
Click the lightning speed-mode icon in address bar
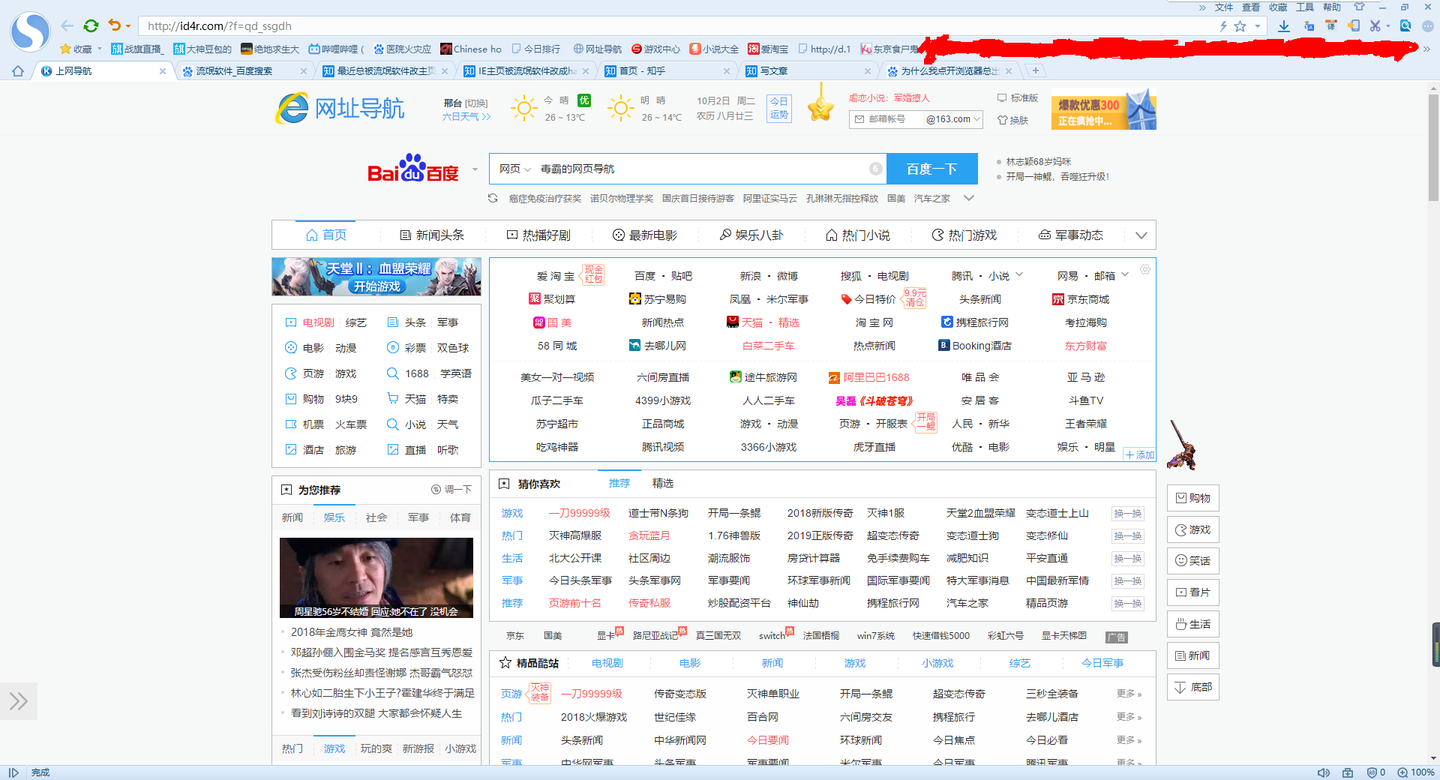[x=1223, y=26]
